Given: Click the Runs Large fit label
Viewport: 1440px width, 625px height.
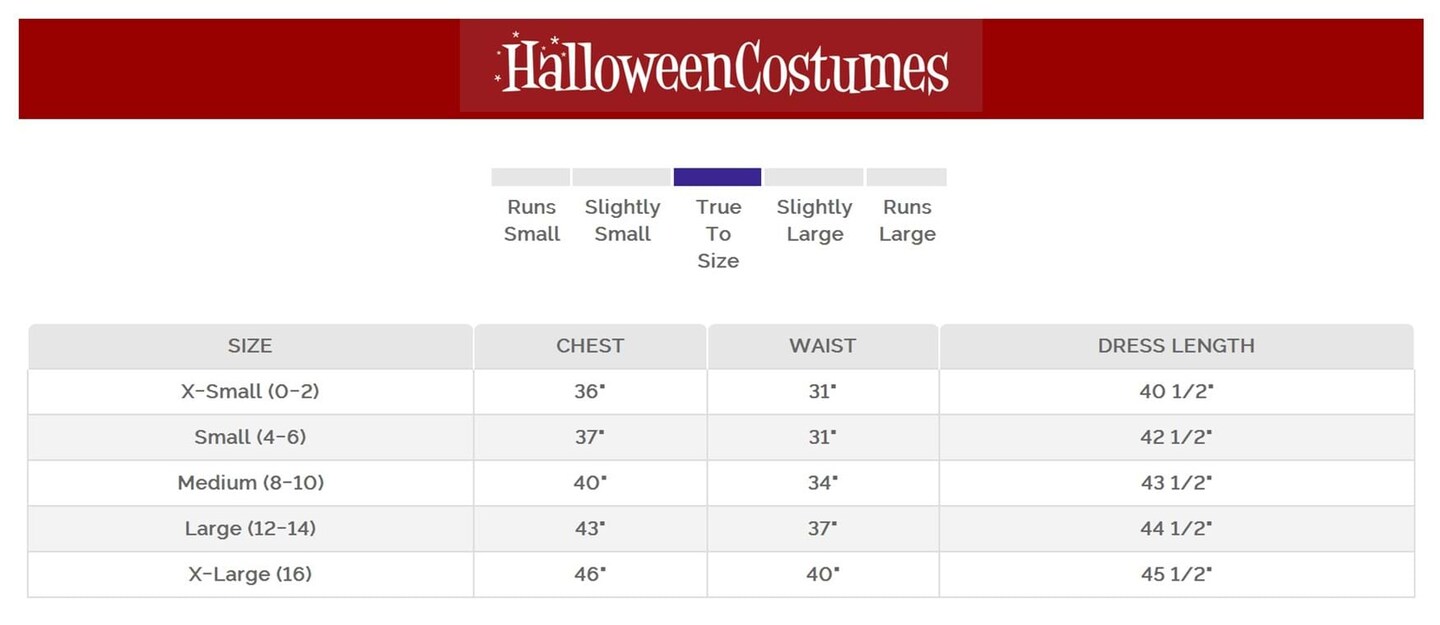Looking at the screenshot, I should tap(907, 220).
